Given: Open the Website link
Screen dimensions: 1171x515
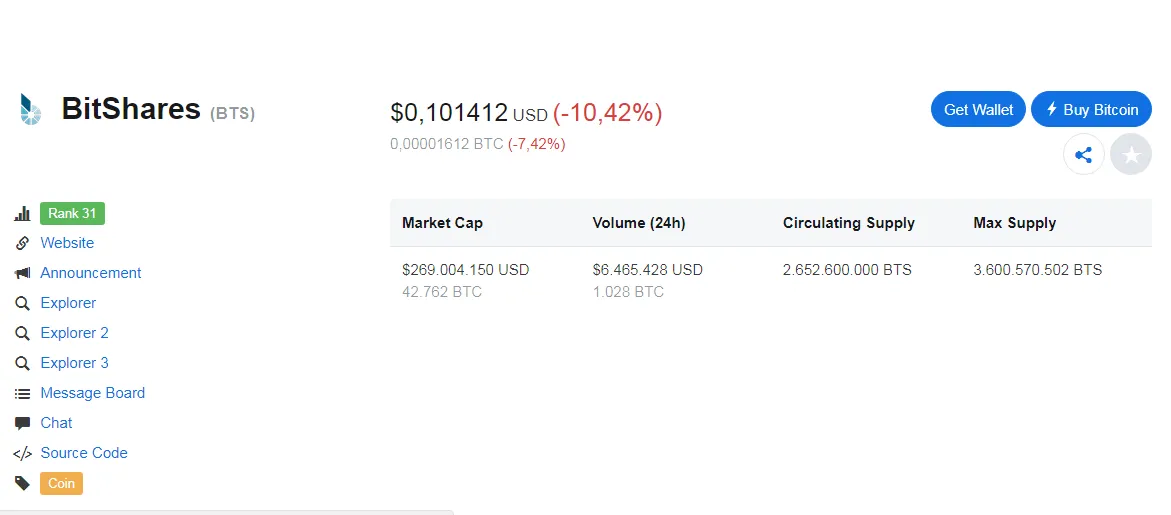Looking at the screenshot, I should tap(67, 243).
